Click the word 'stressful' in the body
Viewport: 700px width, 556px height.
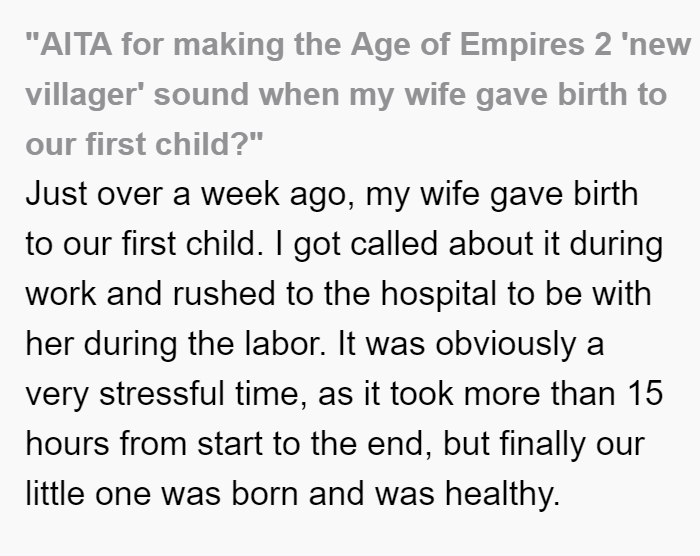162,394
